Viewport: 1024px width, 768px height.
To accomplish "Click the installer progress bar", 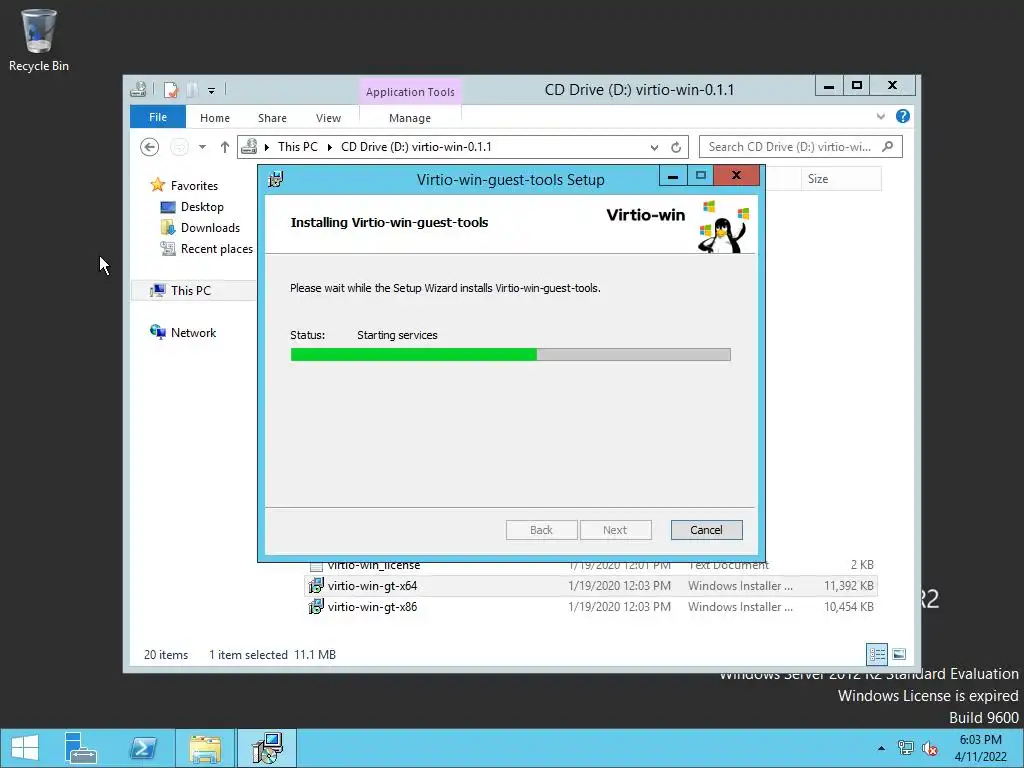I will pyautogui.click(x=511, y=355).
